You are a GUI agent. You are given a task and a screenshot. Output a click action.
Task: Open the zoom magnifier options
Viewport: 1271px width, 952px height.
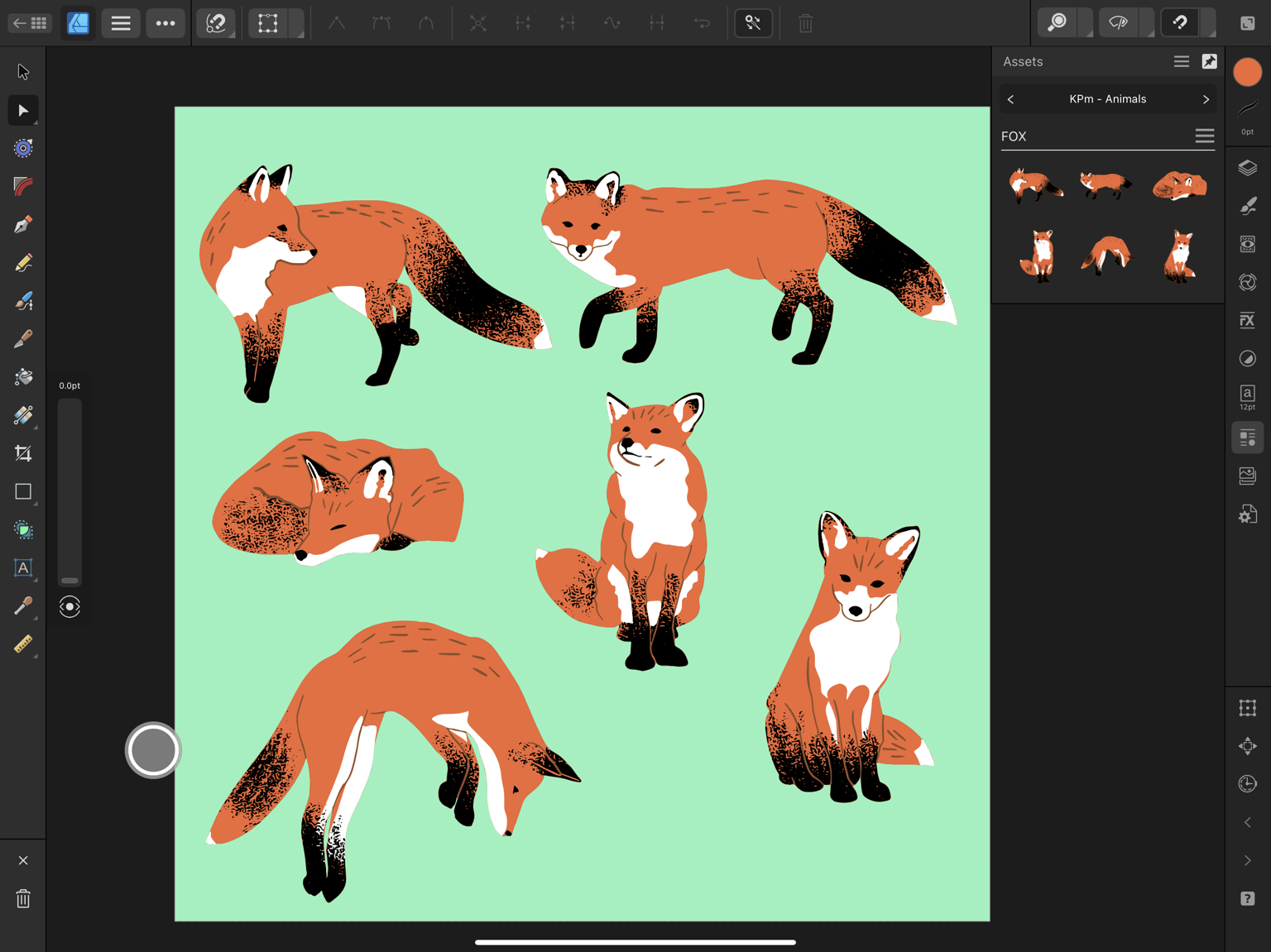point(1058,23)
